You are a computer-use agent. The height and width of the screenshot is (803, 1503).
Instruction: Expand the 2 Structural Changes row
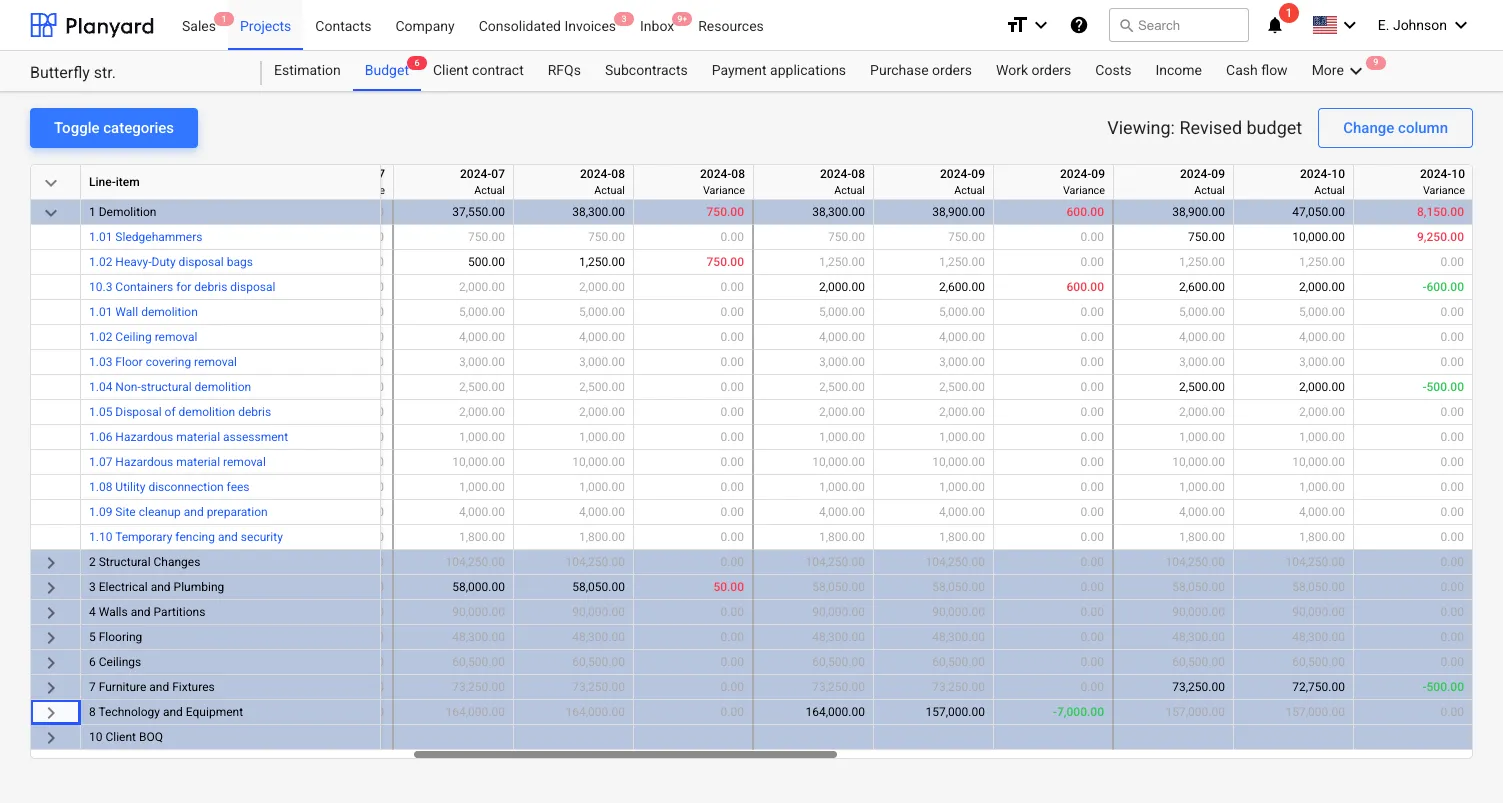(51, 562)
